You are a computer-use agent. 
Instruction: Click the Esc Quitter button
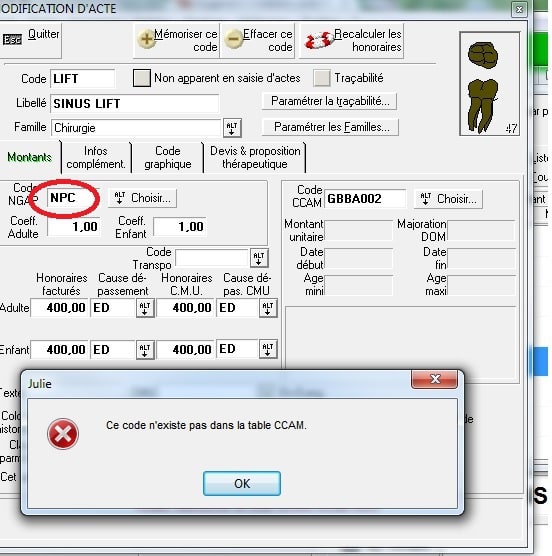[30, 40]
